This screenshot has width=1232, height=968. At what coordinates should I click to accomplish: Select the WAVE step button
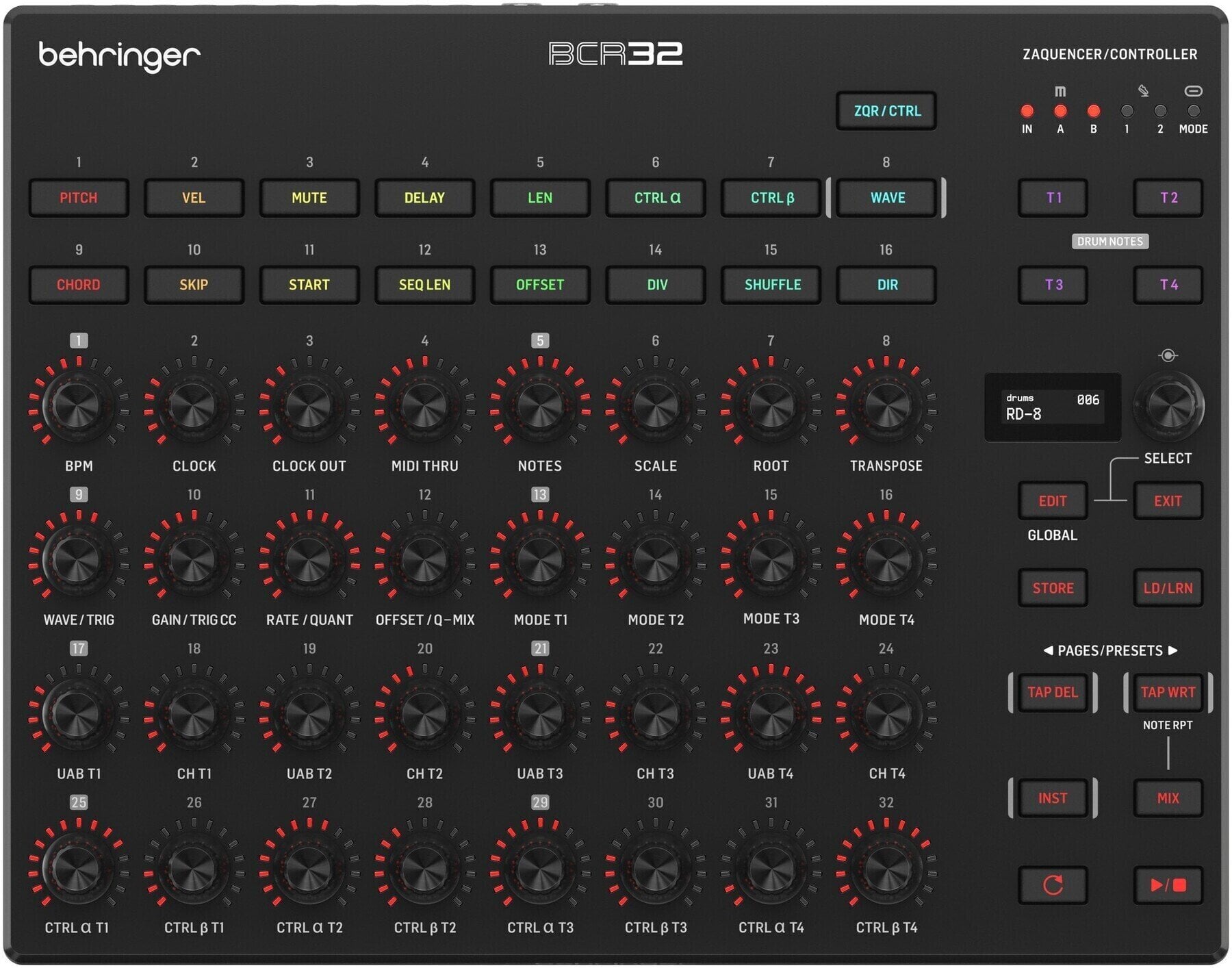pos(886,198)
